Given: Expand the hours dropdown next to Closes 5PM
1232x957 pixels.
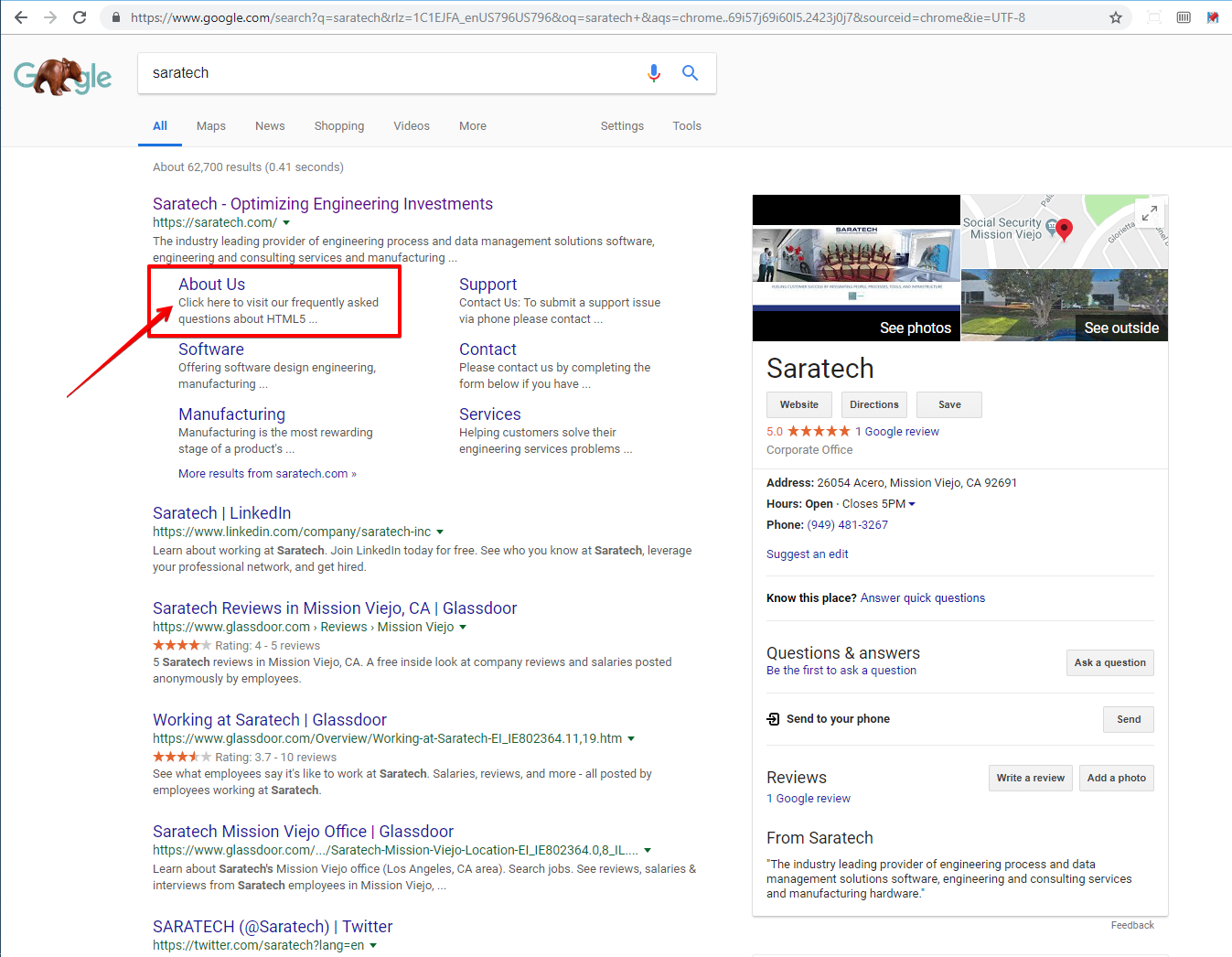Looking at the screenshot, I should [x=912, y=504].
